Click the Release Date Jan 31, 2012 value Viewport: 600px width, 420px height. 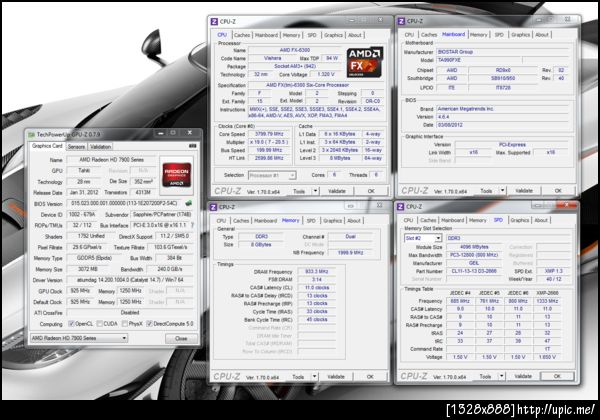tap(84, 192)
